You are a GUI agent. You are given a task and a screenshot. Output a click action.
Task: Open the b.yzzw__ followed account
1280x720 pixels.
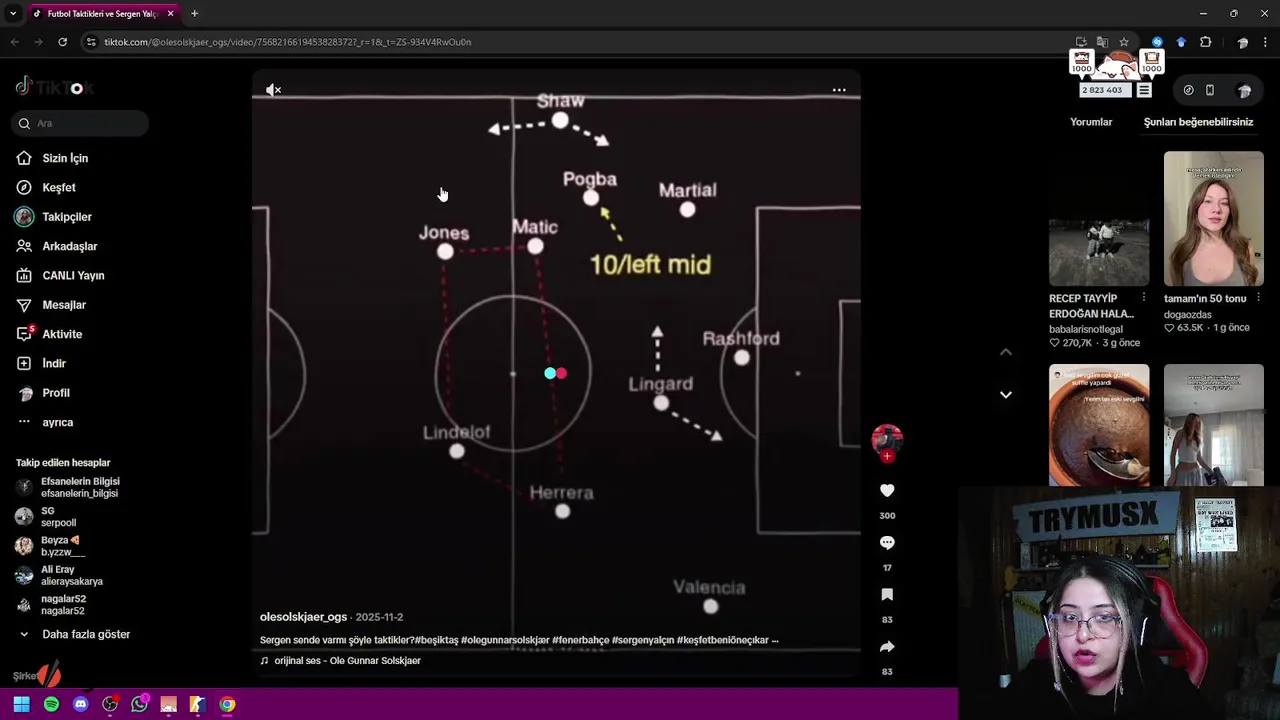[x=62, y=546]
